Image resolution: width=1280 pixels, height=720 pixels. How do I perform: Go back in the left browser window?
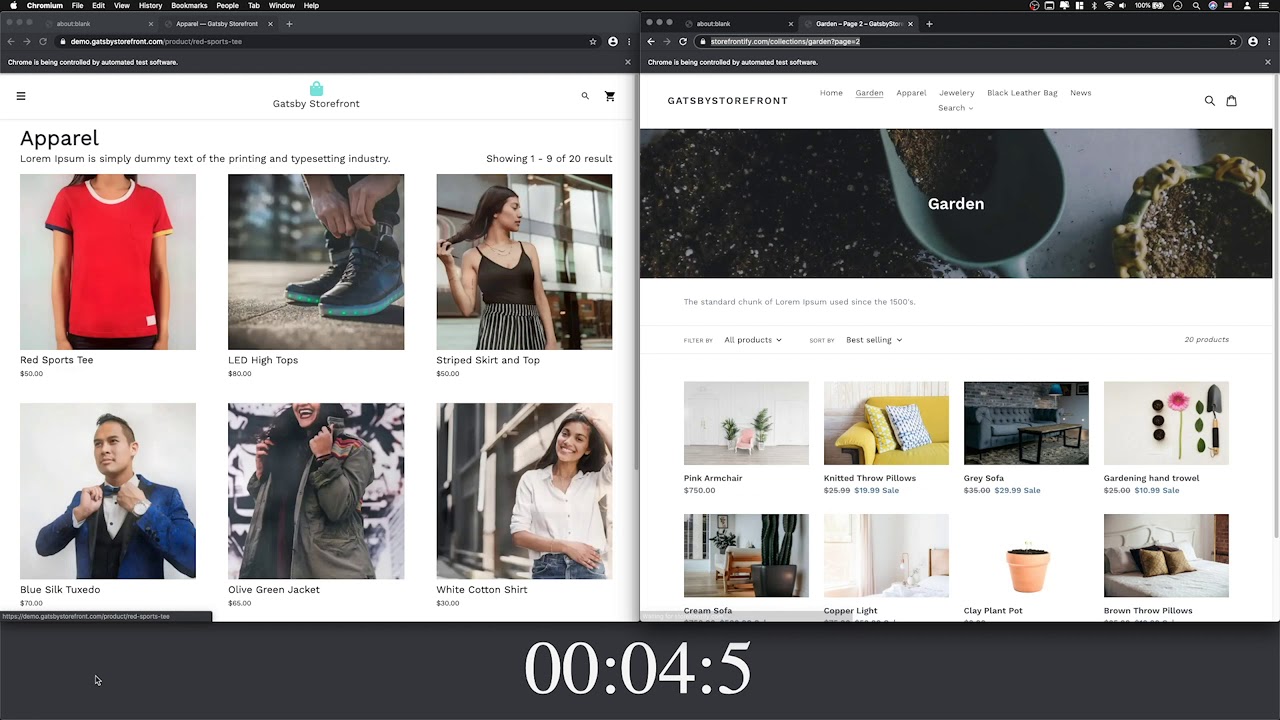(11, 41)
